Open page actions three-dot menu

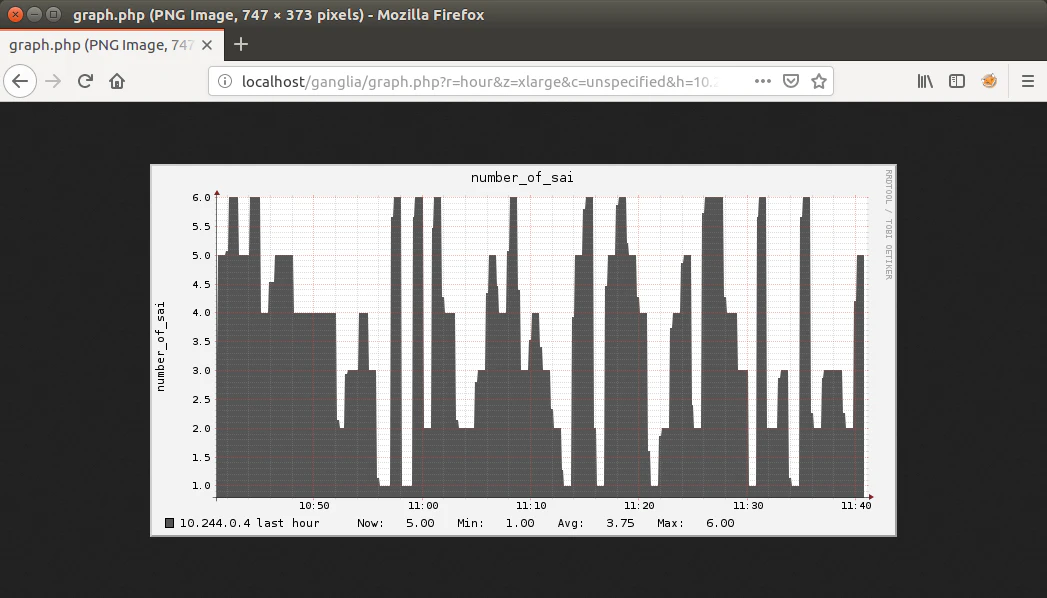763,81
